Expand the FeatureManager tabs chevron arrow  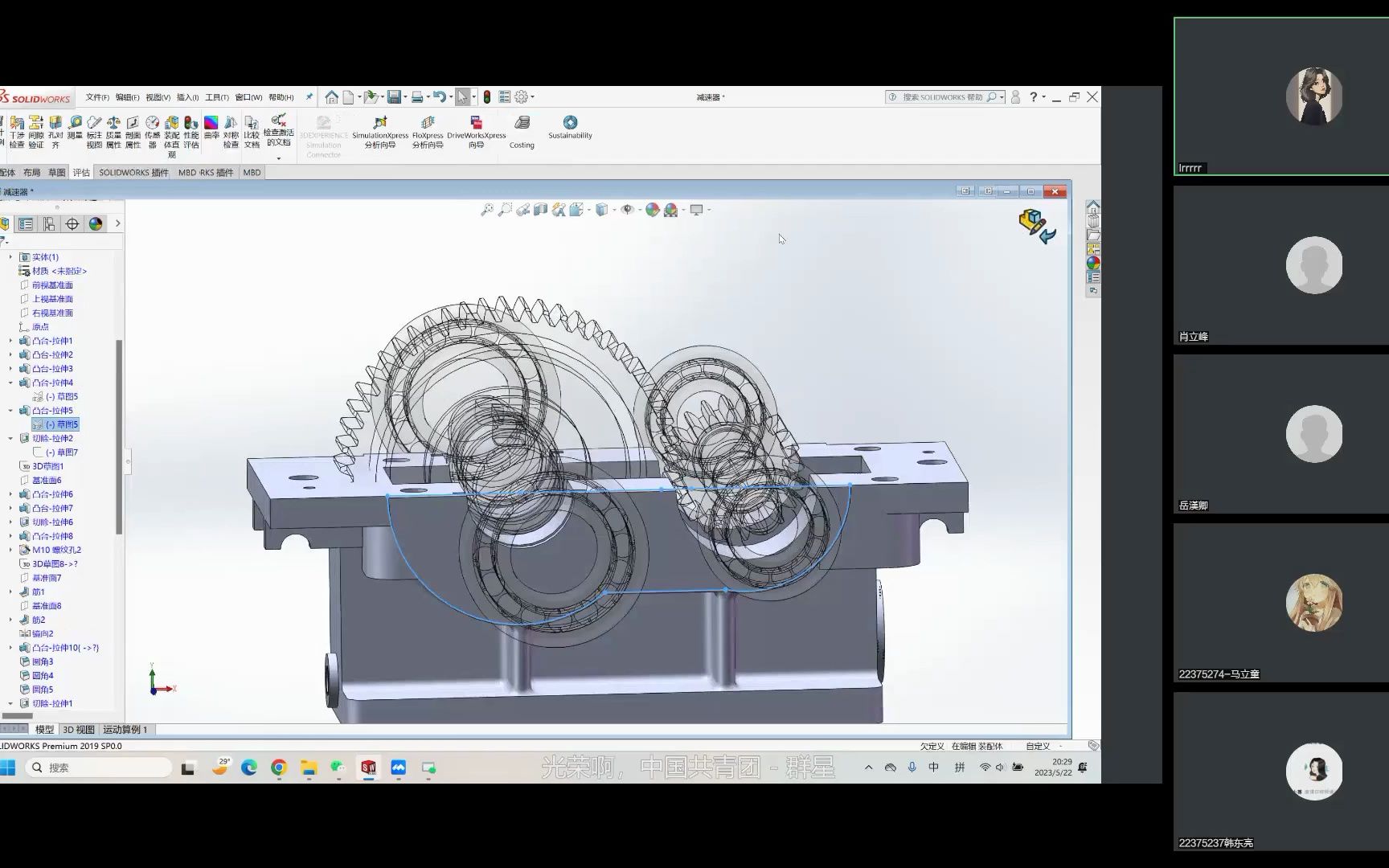(x=118, y=223)
